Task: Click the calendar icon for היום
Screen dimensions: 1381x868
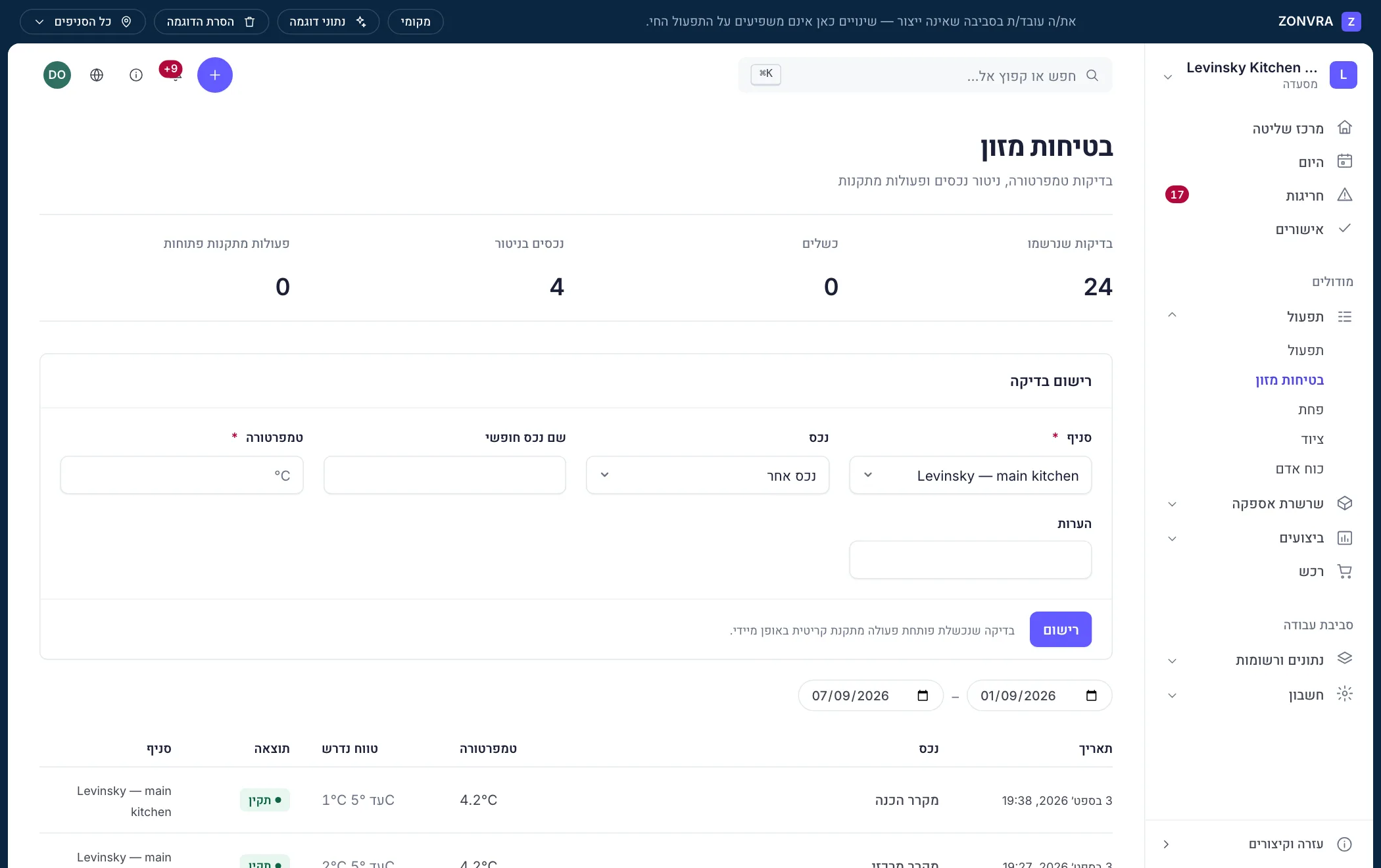Action: click(x=1345, y=161)
